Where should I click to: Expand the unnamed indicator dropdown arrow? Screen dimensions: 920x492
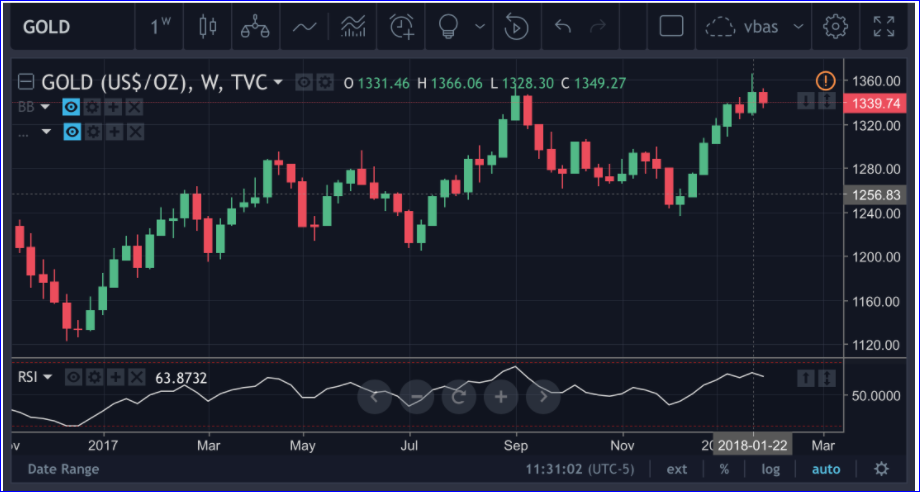pyautogui.click(x=46, y=132)
